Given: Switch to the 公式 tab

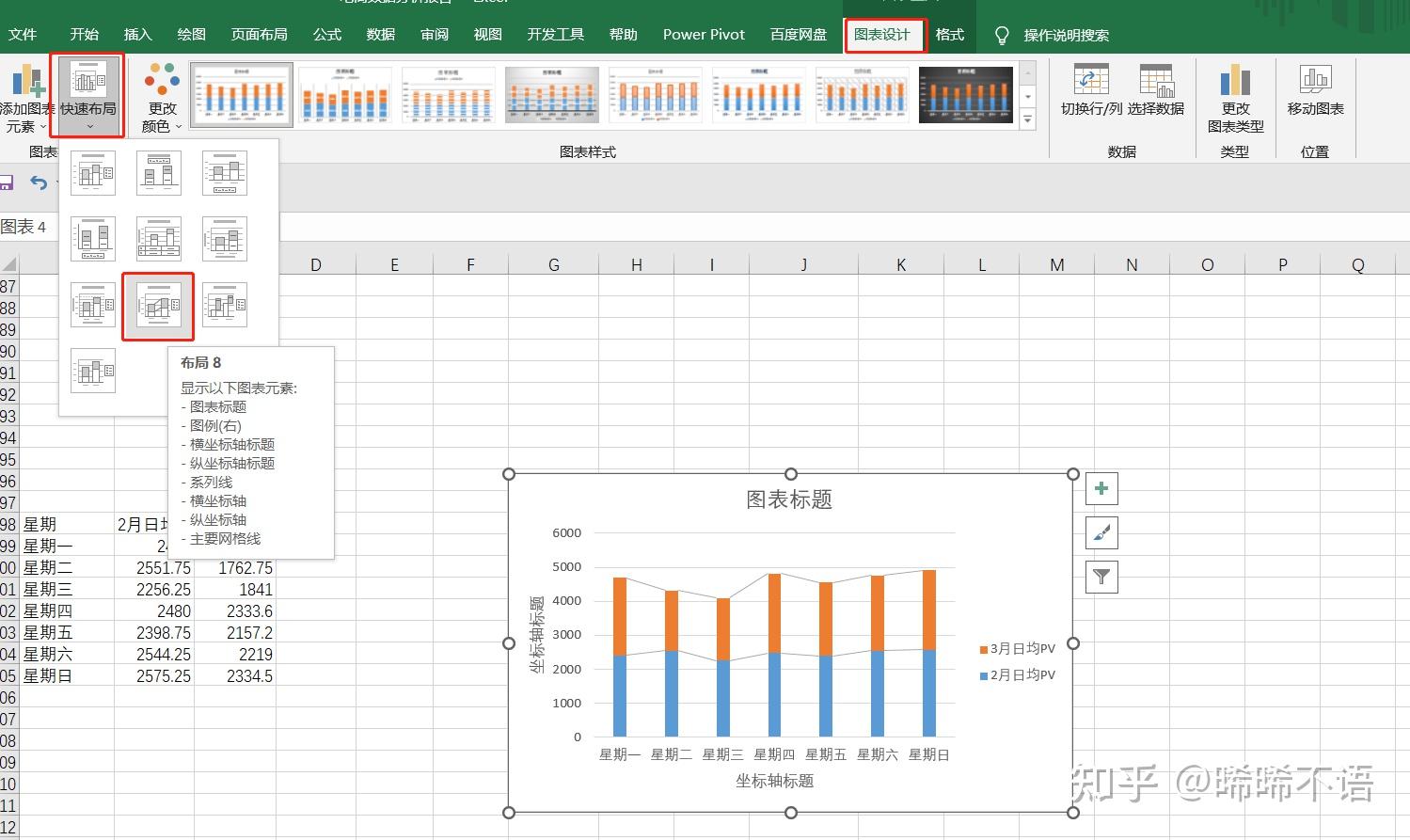Looking at the screenshot, I should point(327,35).
